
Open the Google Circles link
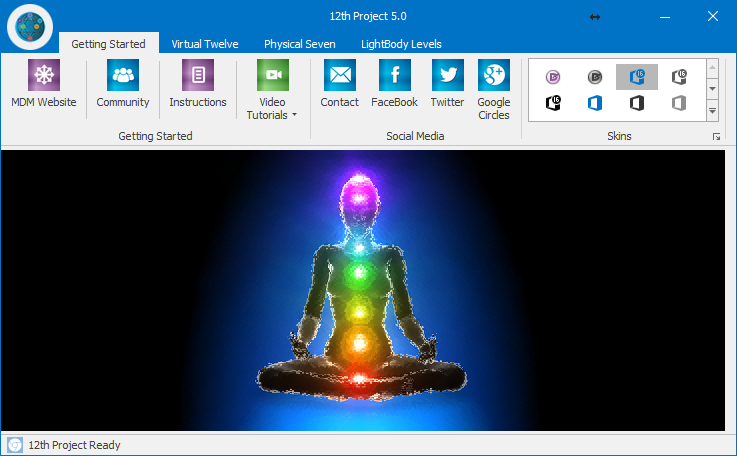[494, 90]
